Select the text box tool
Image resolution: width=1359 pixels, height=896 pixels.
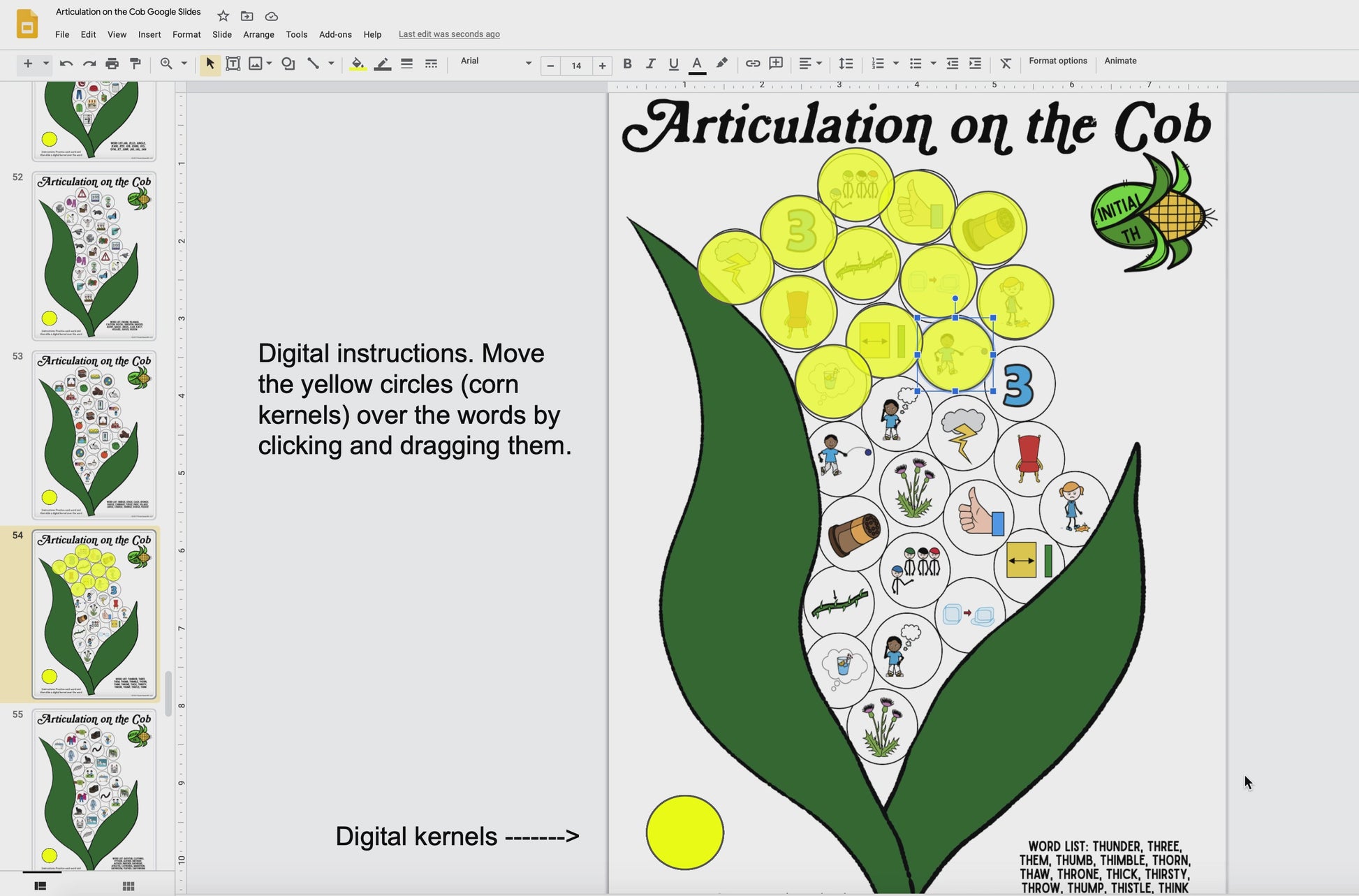[233, 64]
